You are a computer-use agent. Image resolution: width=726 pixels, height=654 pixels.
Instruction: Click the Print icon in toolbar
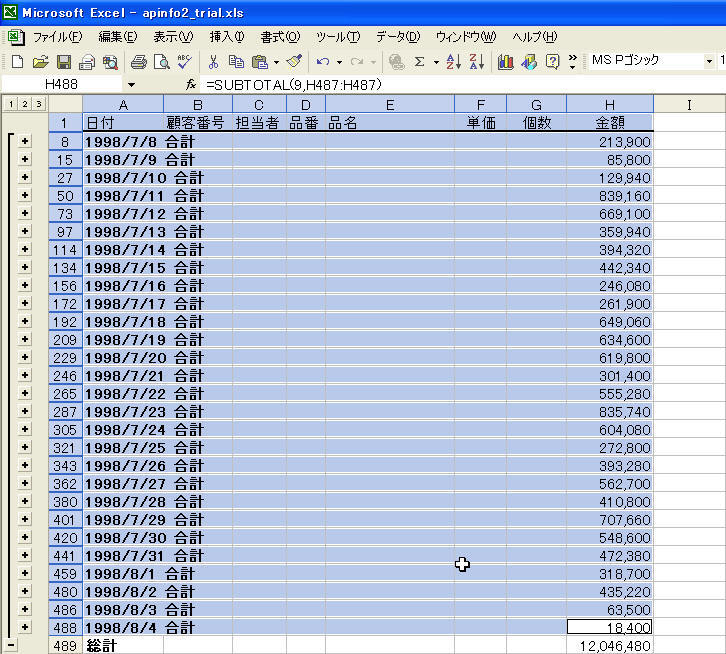138,62
